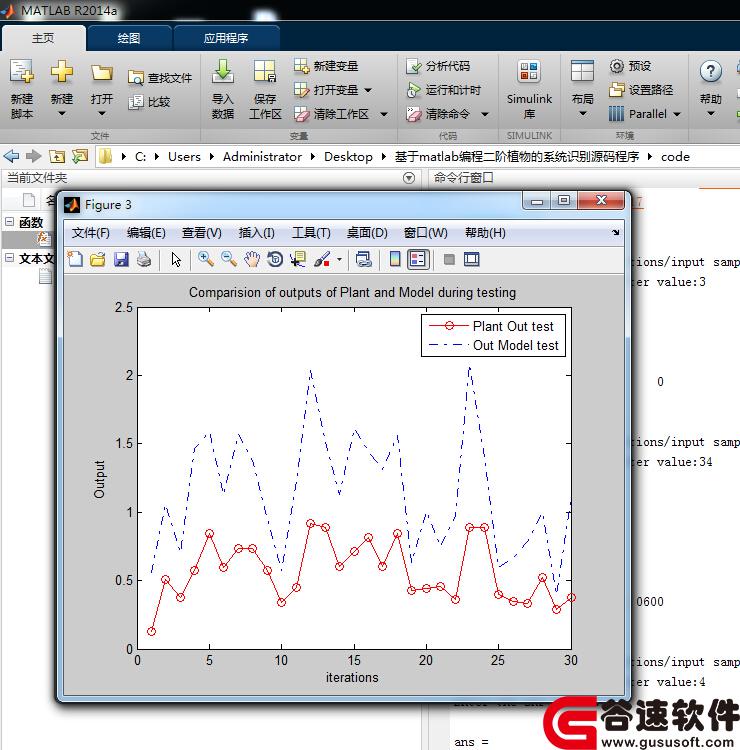The width and height of the screenshot is (740, 750).
Task: Click New Variable (新建变量)
Action: (326, 66)
